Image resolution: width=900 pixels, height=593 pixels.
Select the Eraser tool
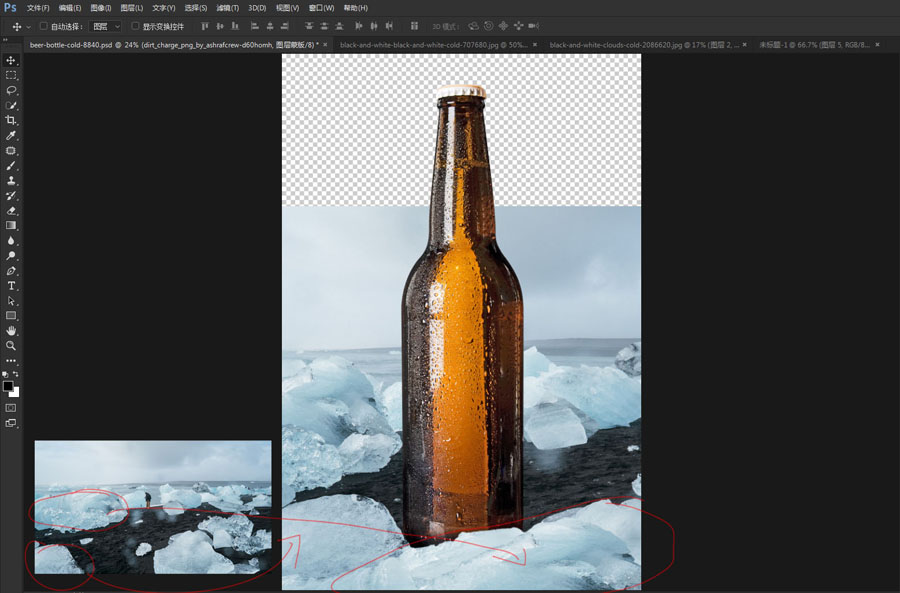pyautogui.click(x=12, y=211)
